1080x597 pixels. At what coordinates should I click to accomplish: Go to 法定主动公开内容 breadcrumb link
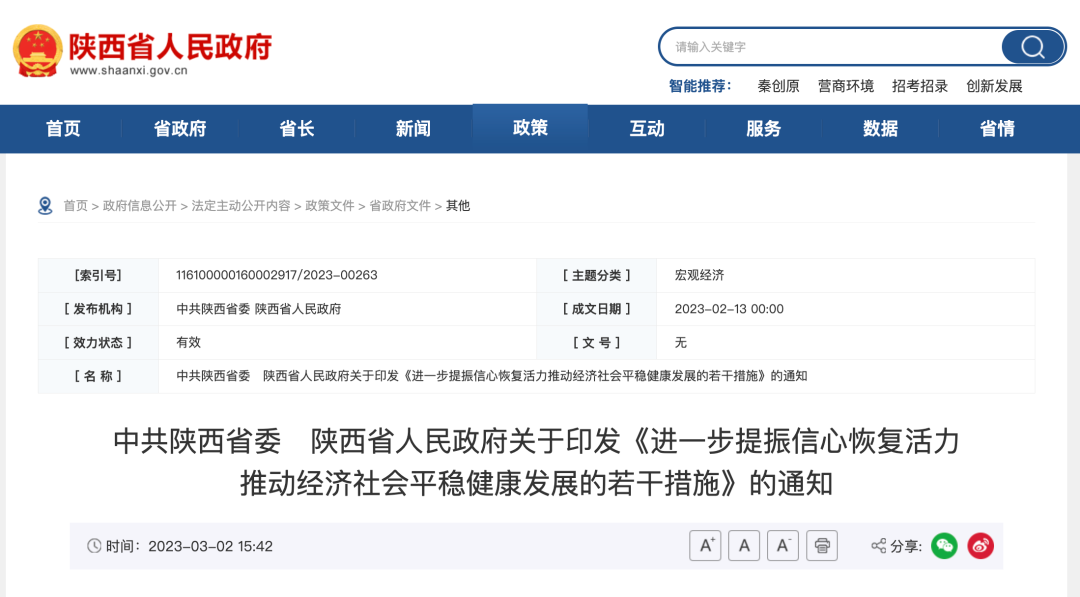click(x=241, y=206)
